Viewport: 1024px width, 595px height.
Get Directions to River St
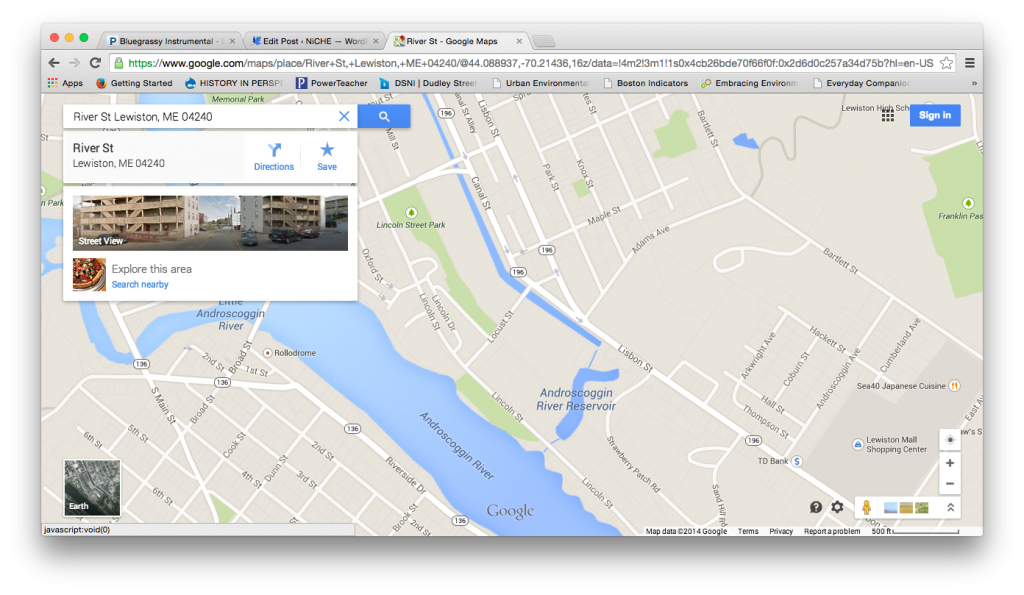tap(273, 156)
